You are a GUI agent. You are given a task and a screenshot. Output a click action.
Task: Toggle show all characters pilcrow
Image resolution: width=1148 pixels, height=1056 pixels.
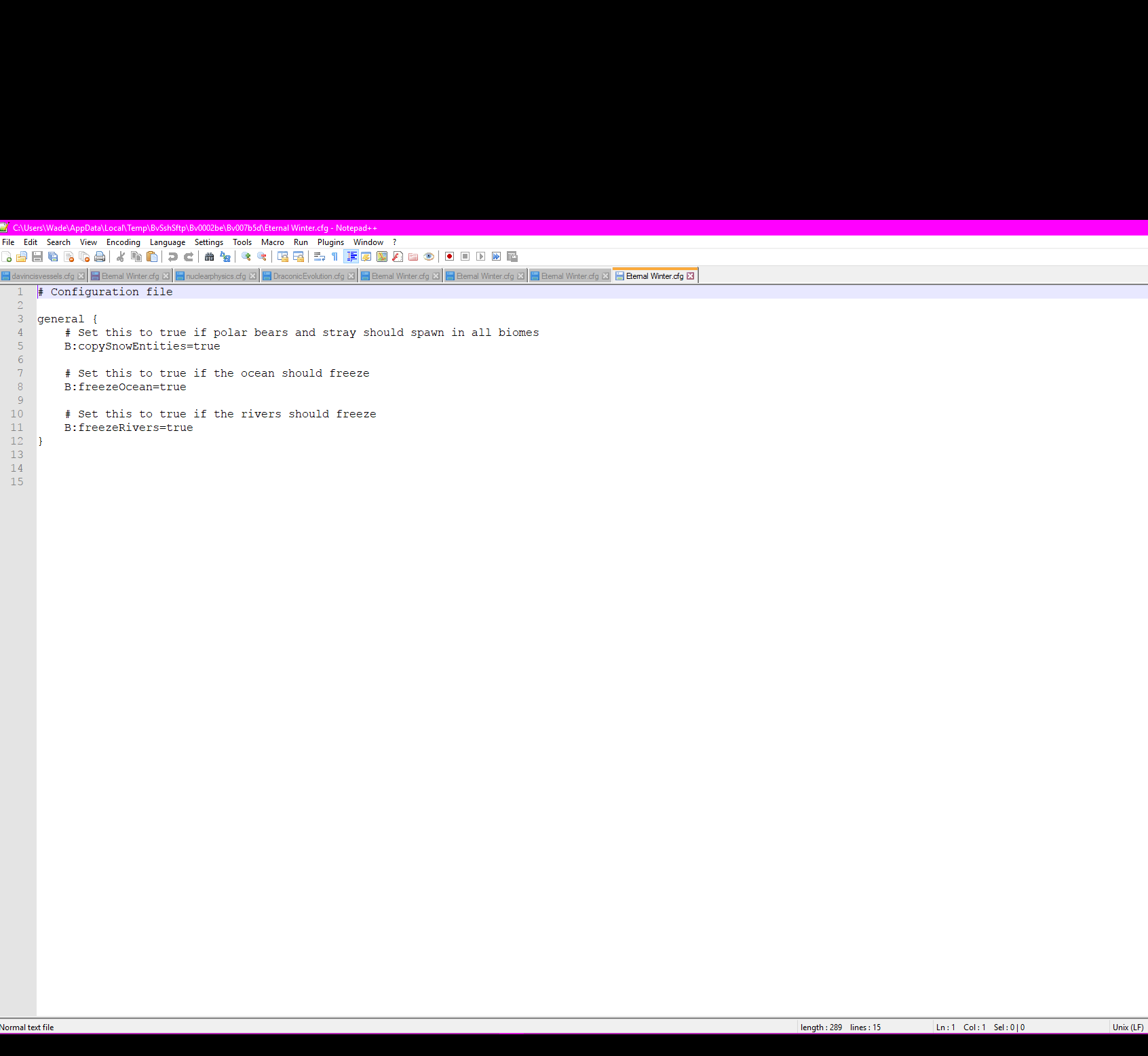tap(334, 257)
